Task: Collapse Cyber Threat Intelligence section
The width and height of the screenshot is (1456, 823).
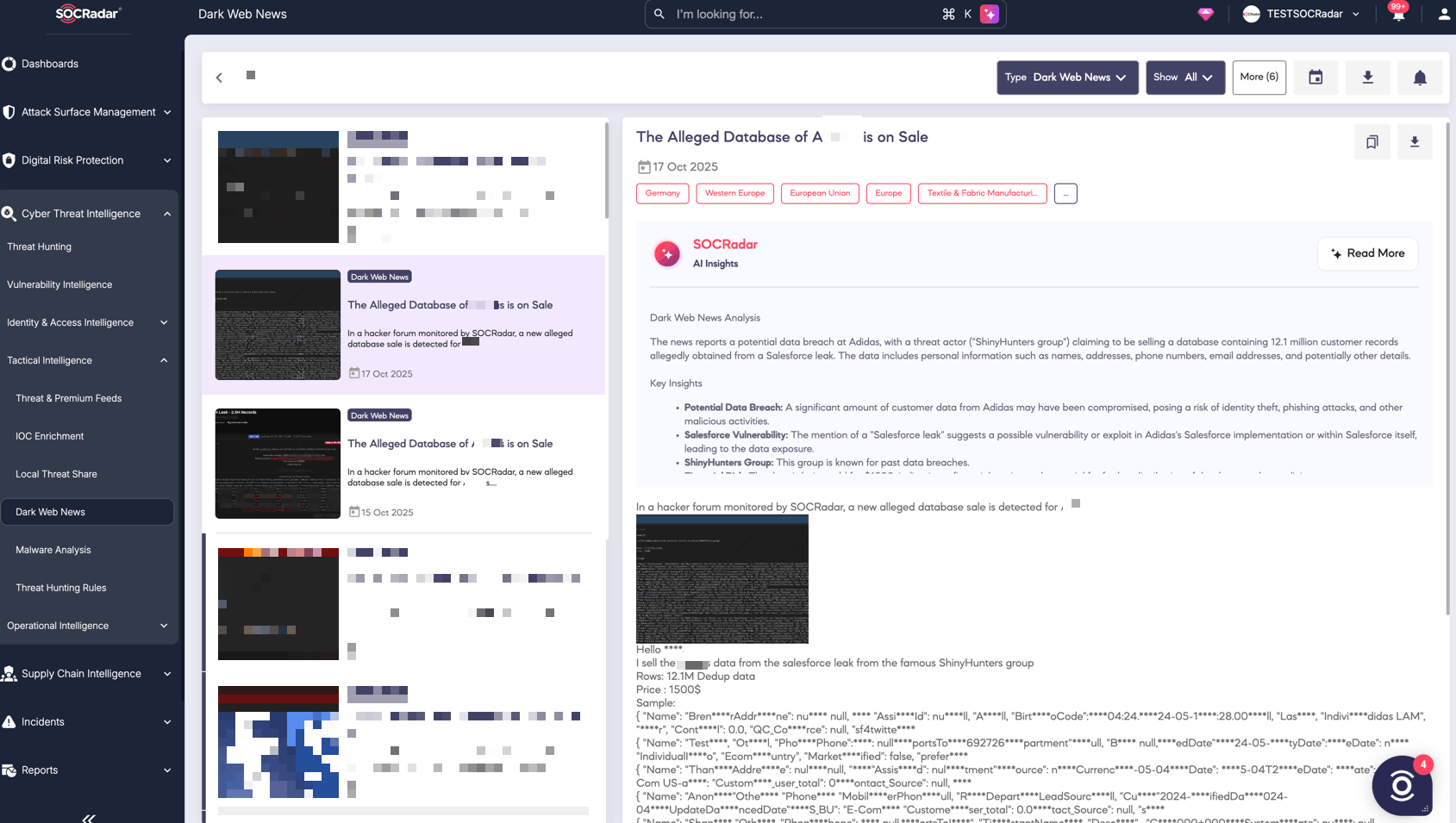Action: pos(167,214)
